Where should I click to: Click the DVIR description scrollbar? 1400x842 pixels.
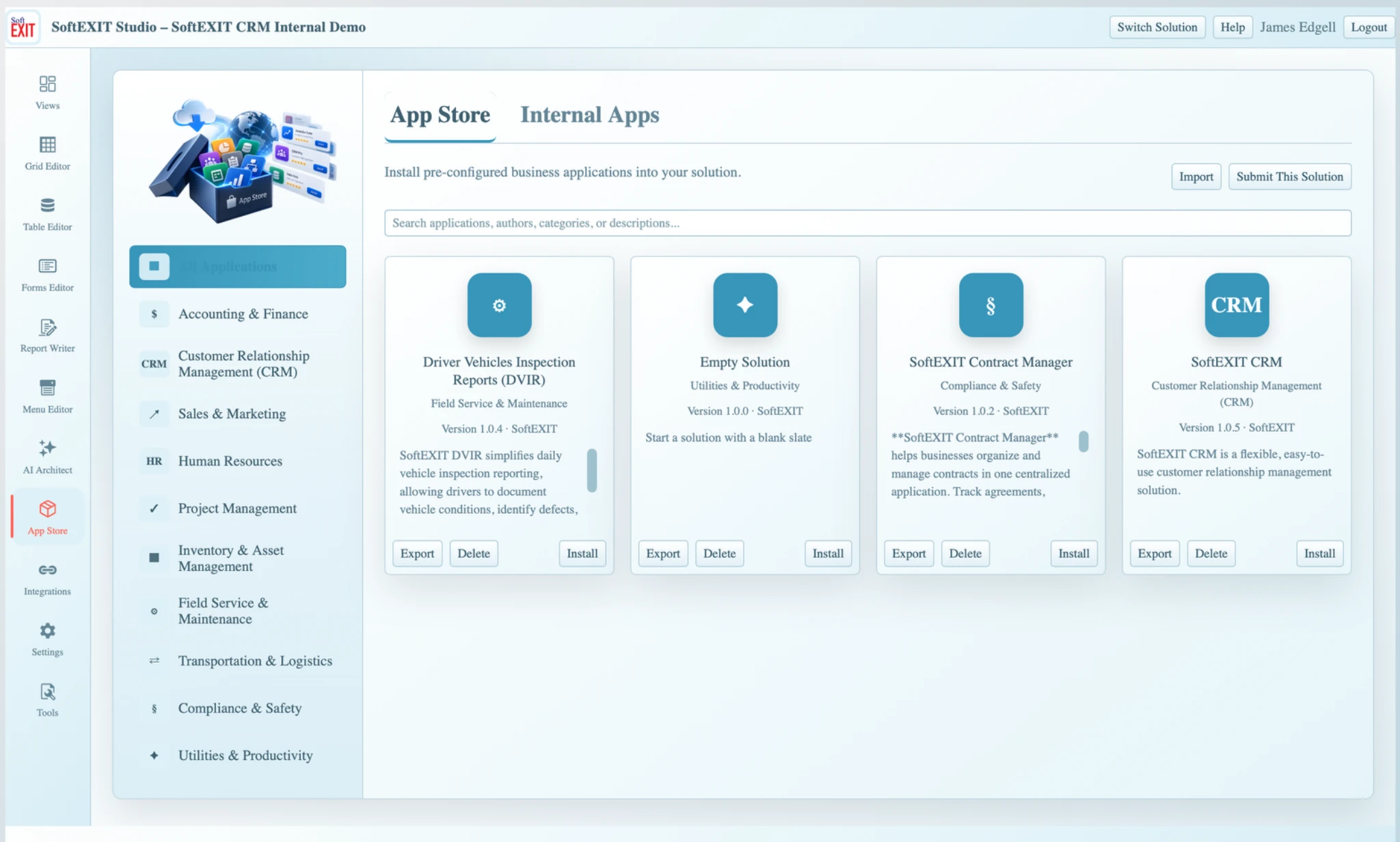592,470
